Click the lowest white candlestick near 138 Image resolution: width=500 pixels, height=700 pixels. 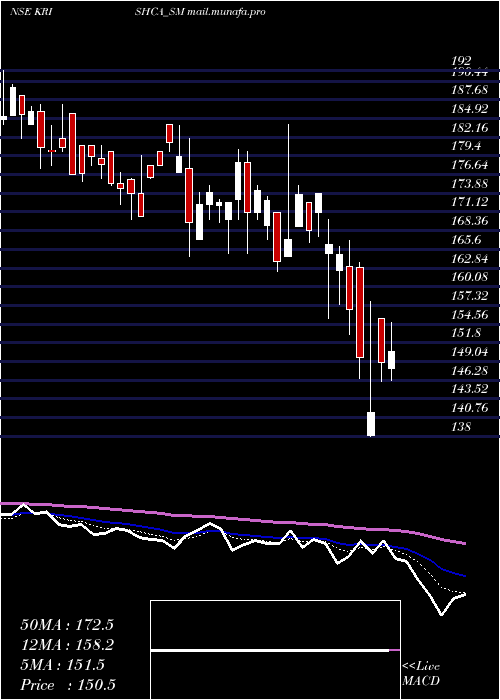[x=371, y=424]
